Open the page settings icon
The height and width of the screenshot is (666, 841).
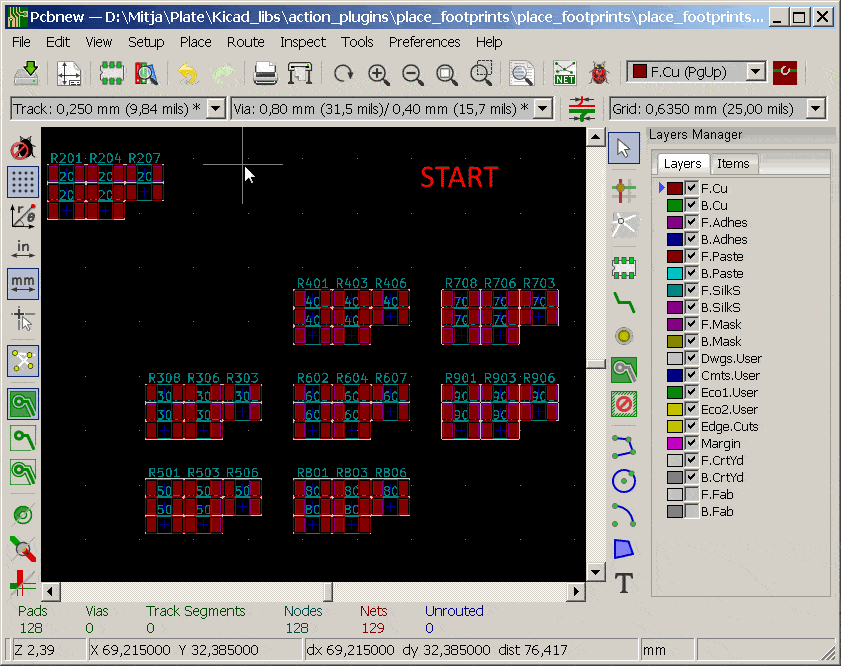(x=69, y=73)
